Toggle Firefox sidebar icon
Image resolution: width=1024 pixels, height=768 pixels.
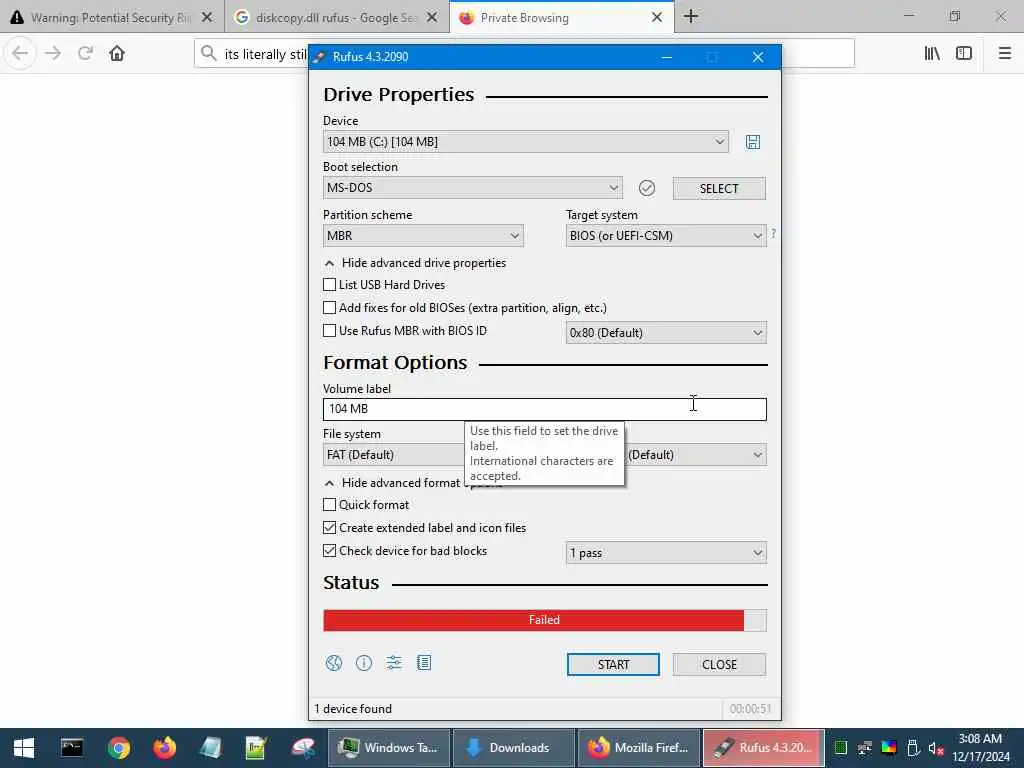[x=964, y=53]
